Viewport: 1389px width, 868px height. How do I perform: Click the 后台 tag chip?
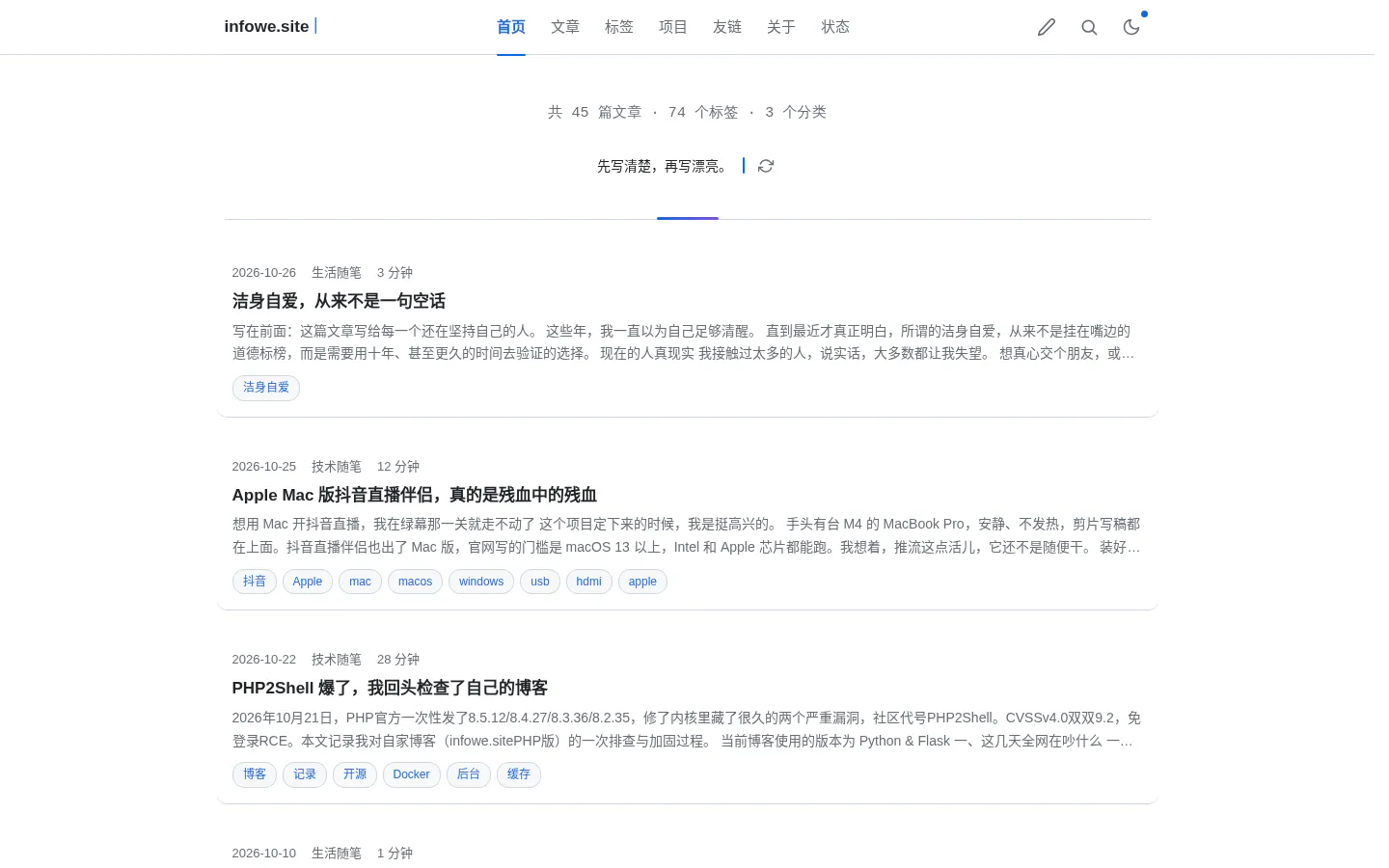(469, 774)
